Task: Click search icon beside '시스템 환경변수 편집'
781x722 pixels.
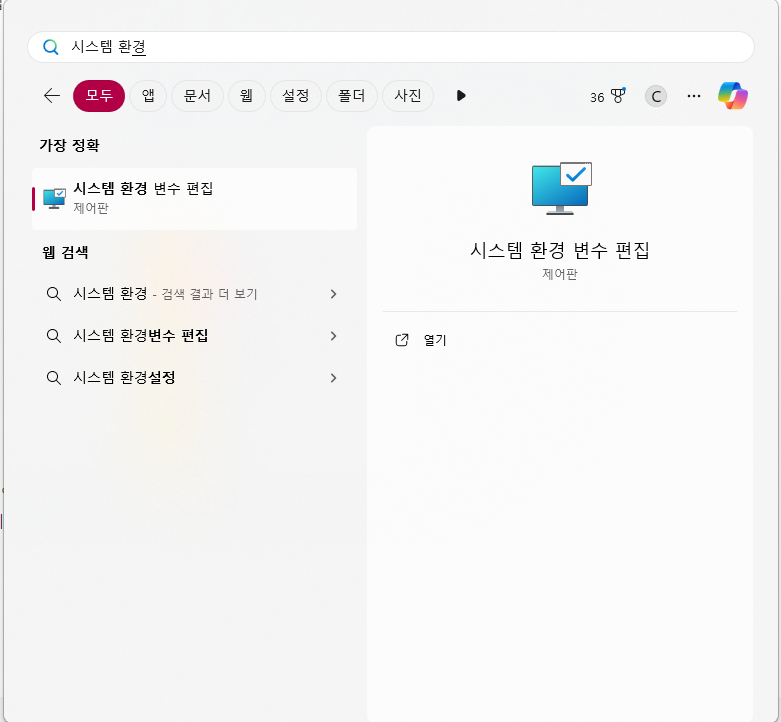Action: tap(54, 336)
